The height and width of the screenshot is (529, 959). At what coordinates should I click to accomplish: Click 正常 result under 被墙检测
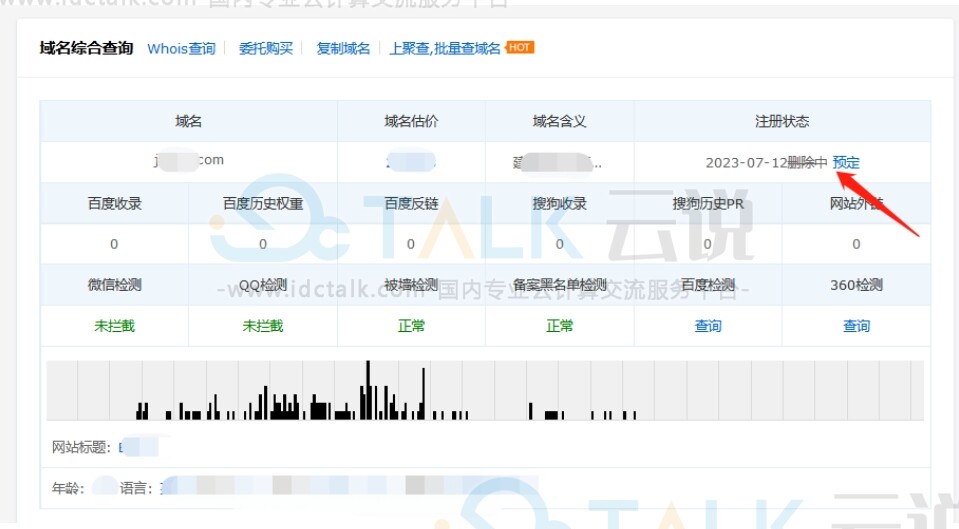click(x=411, y=326)
